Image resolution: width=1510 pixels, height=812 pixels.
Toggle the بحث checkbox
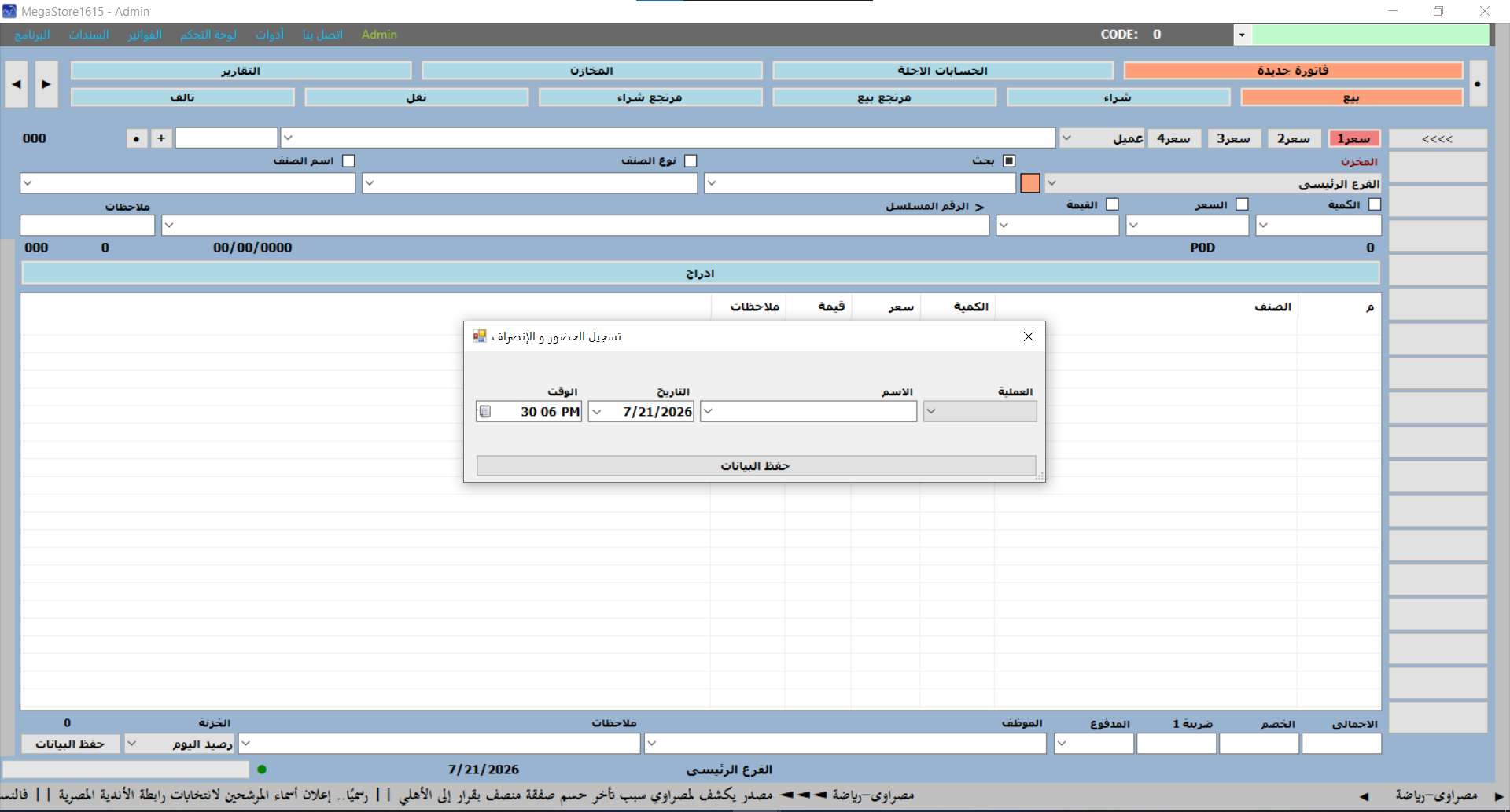click(x=1009, y=161)
